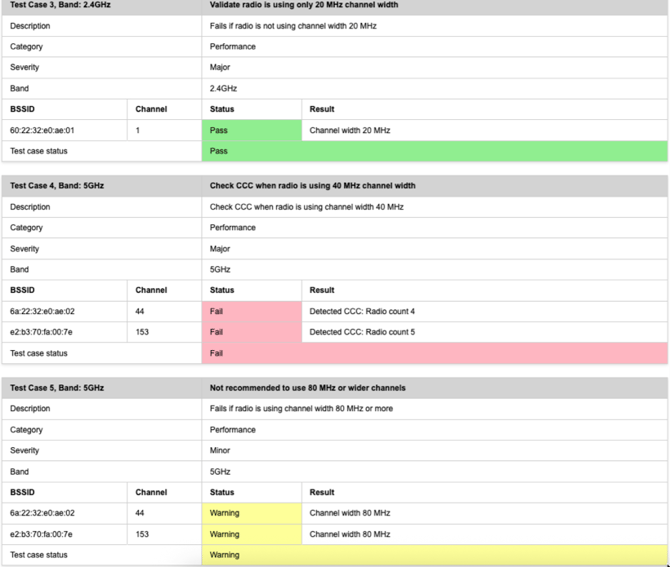This screenshot has height=567, width=670.
Task: Select the "Detected CCC: Radio count 4" result
Action: click(362, 312)
